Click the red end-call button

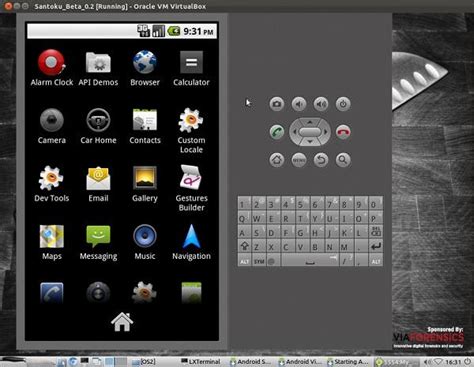pos(343,132)
